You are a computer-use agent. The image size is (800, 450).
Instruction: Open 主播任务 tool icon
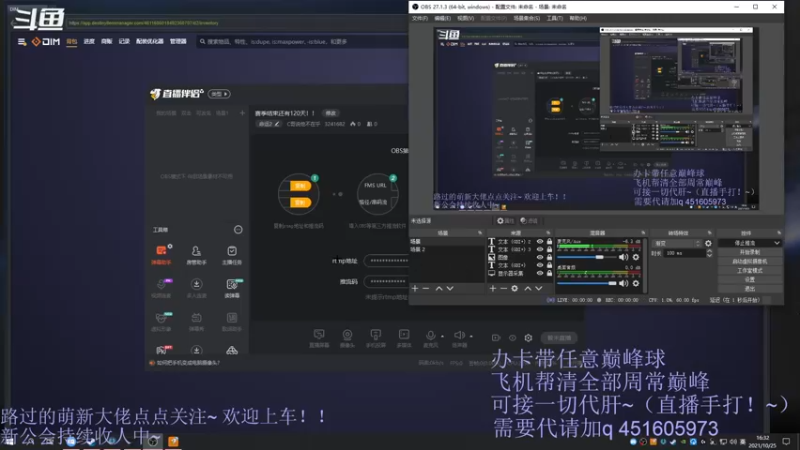click(x=232, y=254)
